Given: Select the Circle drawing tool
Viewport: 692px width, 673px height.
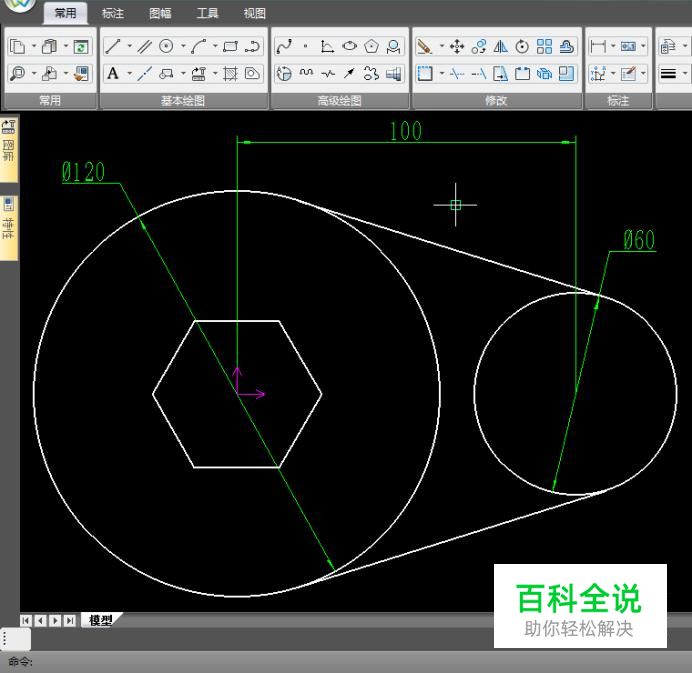Looking at the screenshot, I should [x=166, y=46].
